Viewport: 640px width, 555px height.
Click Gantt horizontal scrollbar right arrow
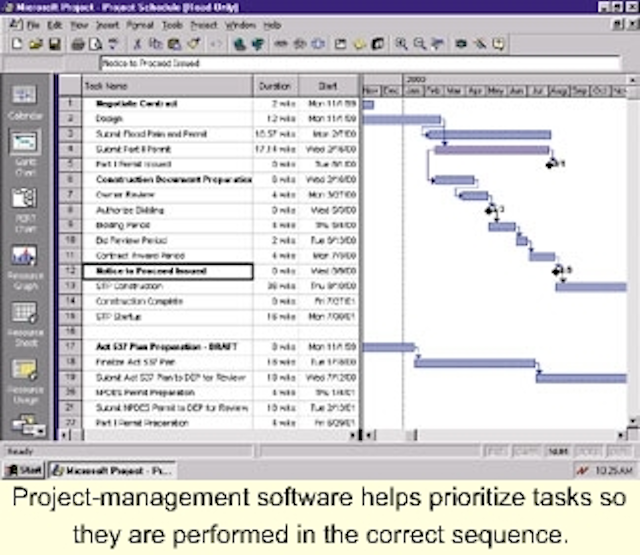(621, 435)
